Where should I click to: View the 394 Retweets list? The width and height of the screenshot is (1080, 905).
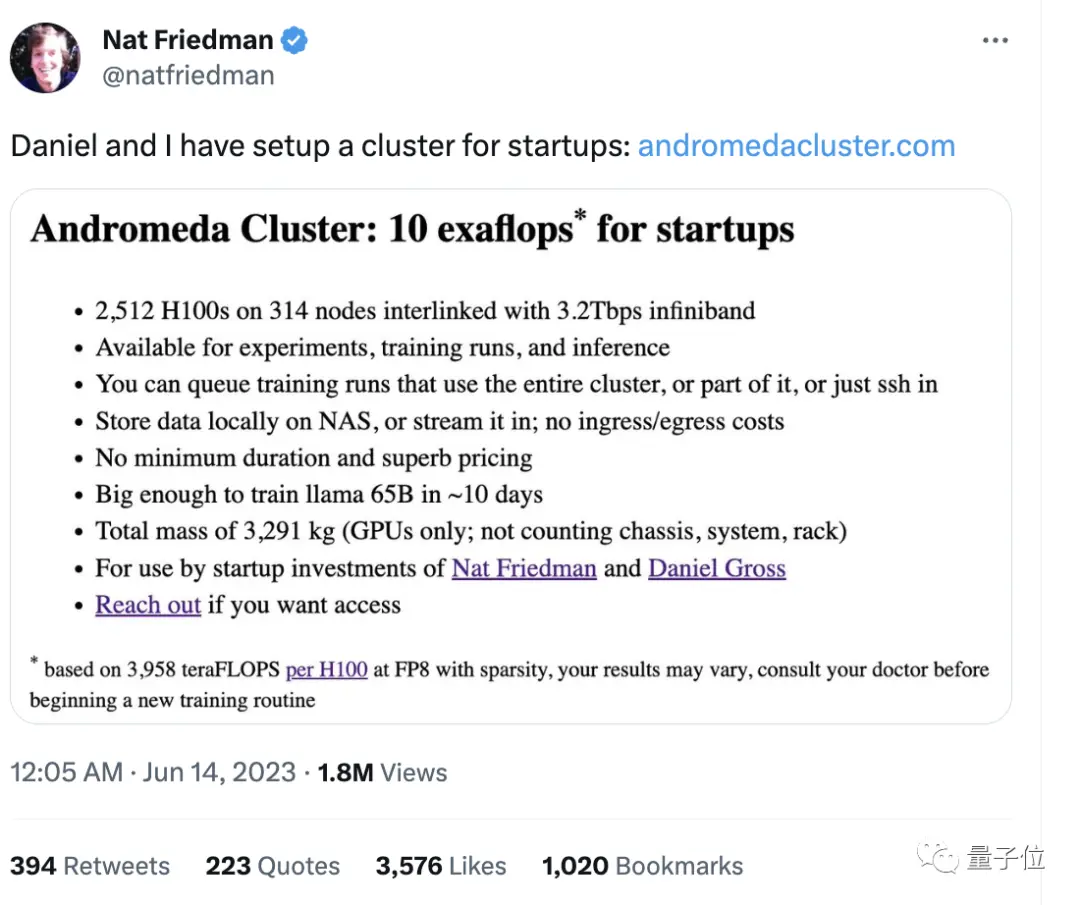90,866
